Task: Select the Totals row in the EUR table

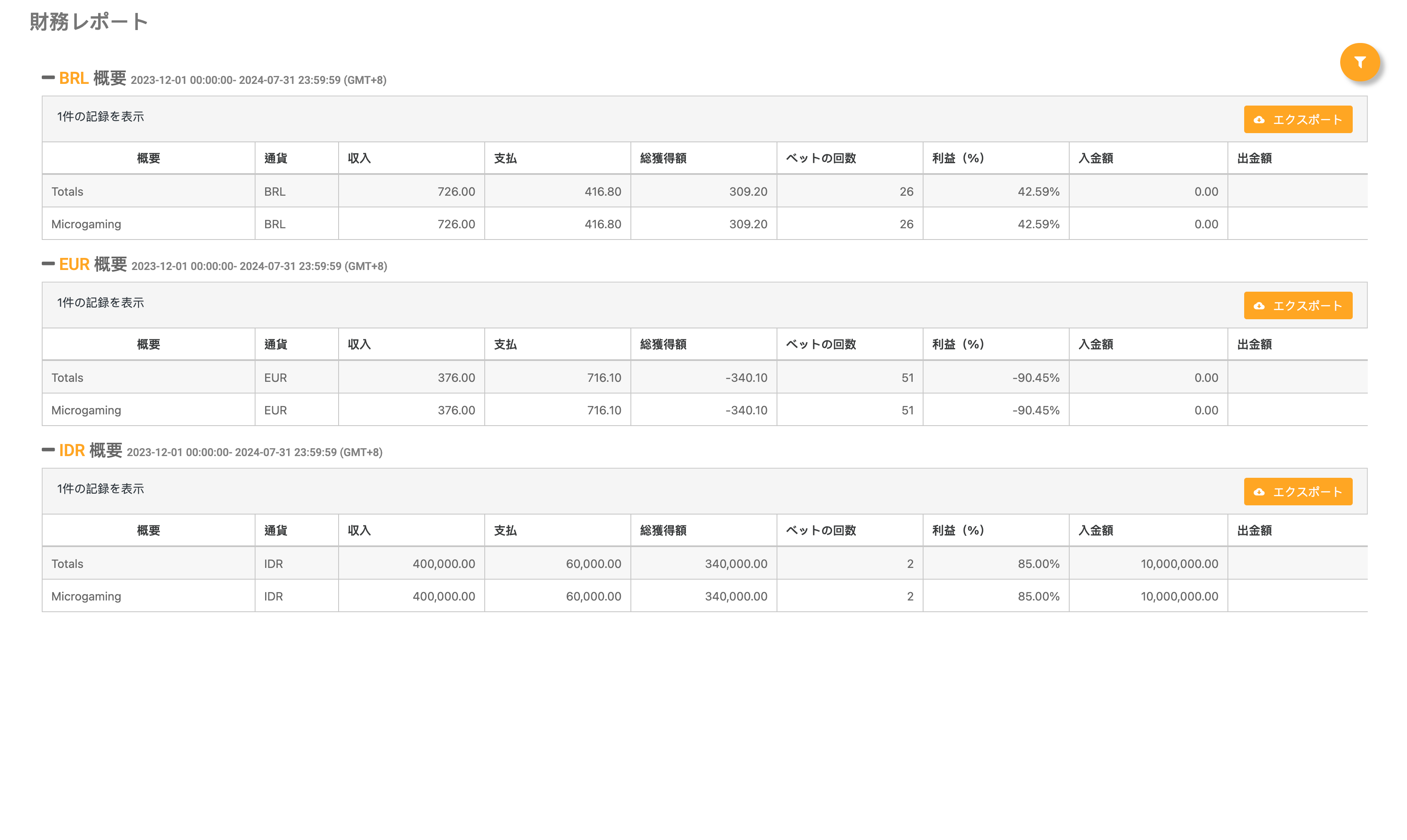Action: pos(67,378)
